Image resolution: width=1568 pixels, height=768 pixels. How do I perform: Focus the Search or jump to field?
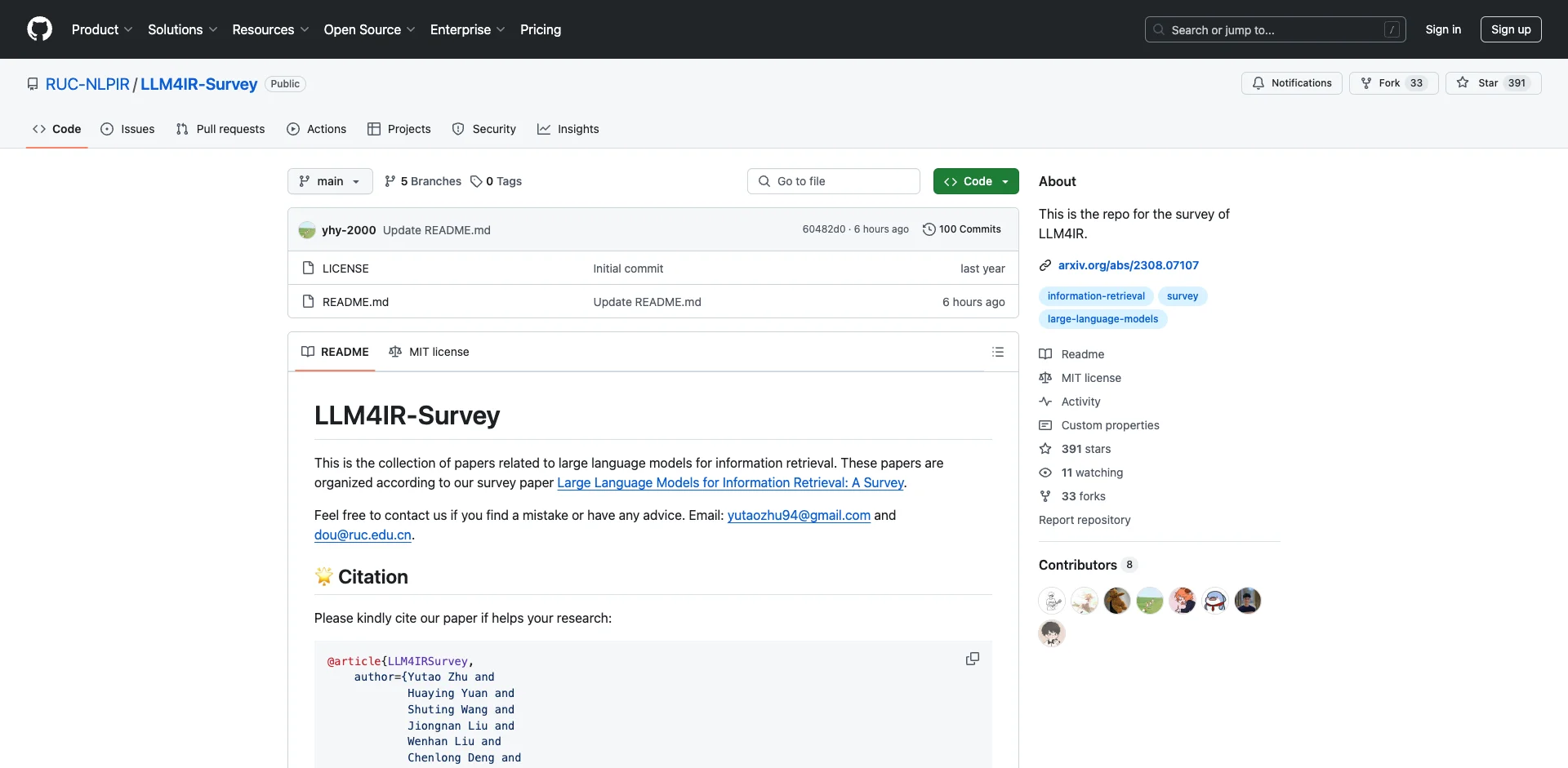pos(1276,29)
